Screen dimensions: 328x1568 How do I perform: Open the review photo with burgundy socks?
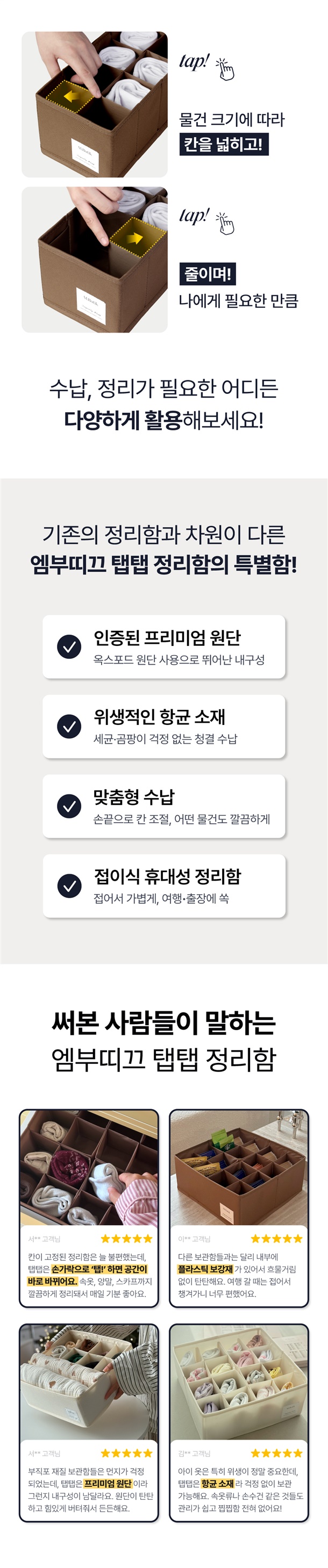tap(89, 1168)
